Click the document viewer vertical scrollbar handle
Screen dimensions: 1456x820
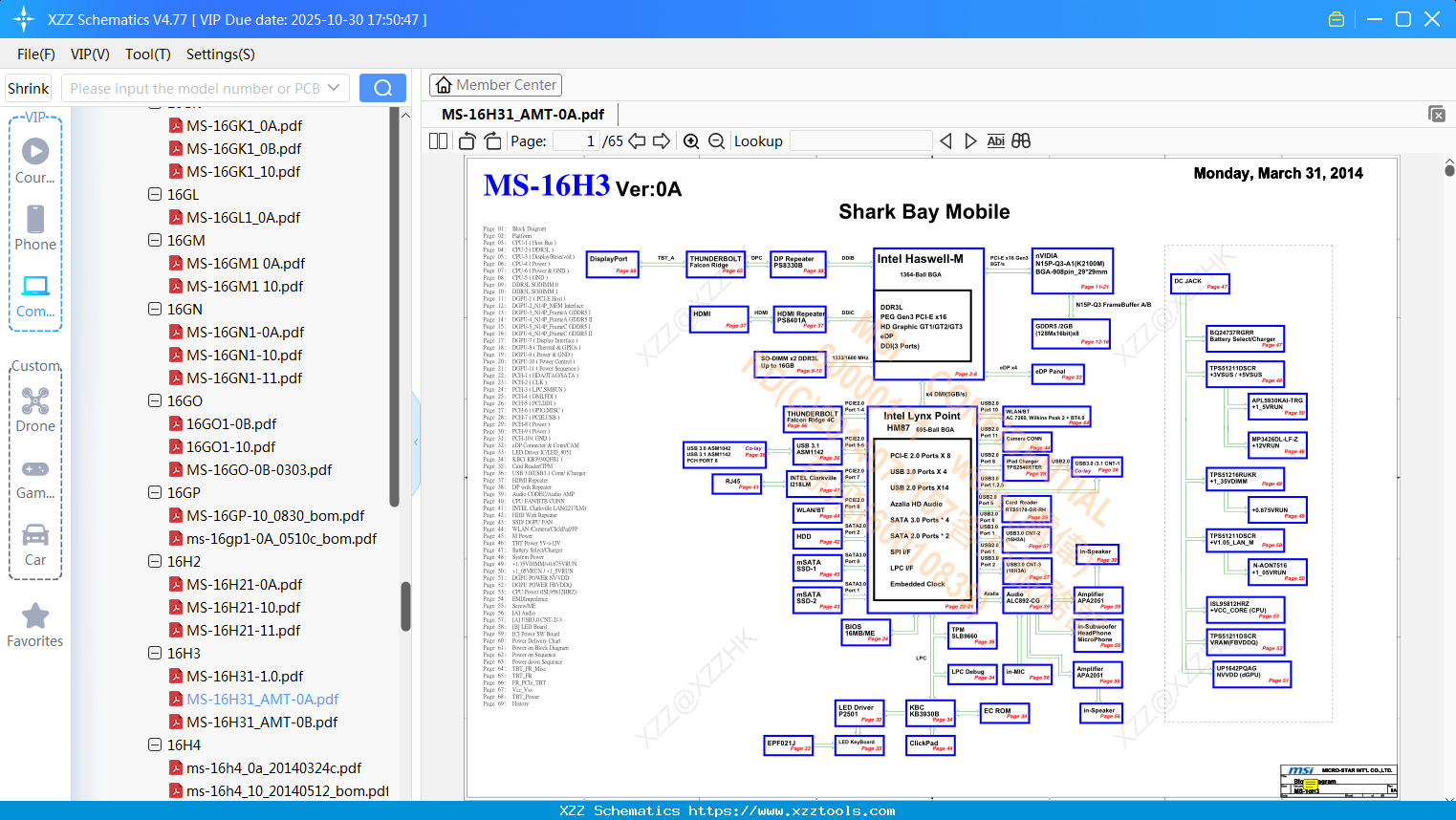[1449, 169]
